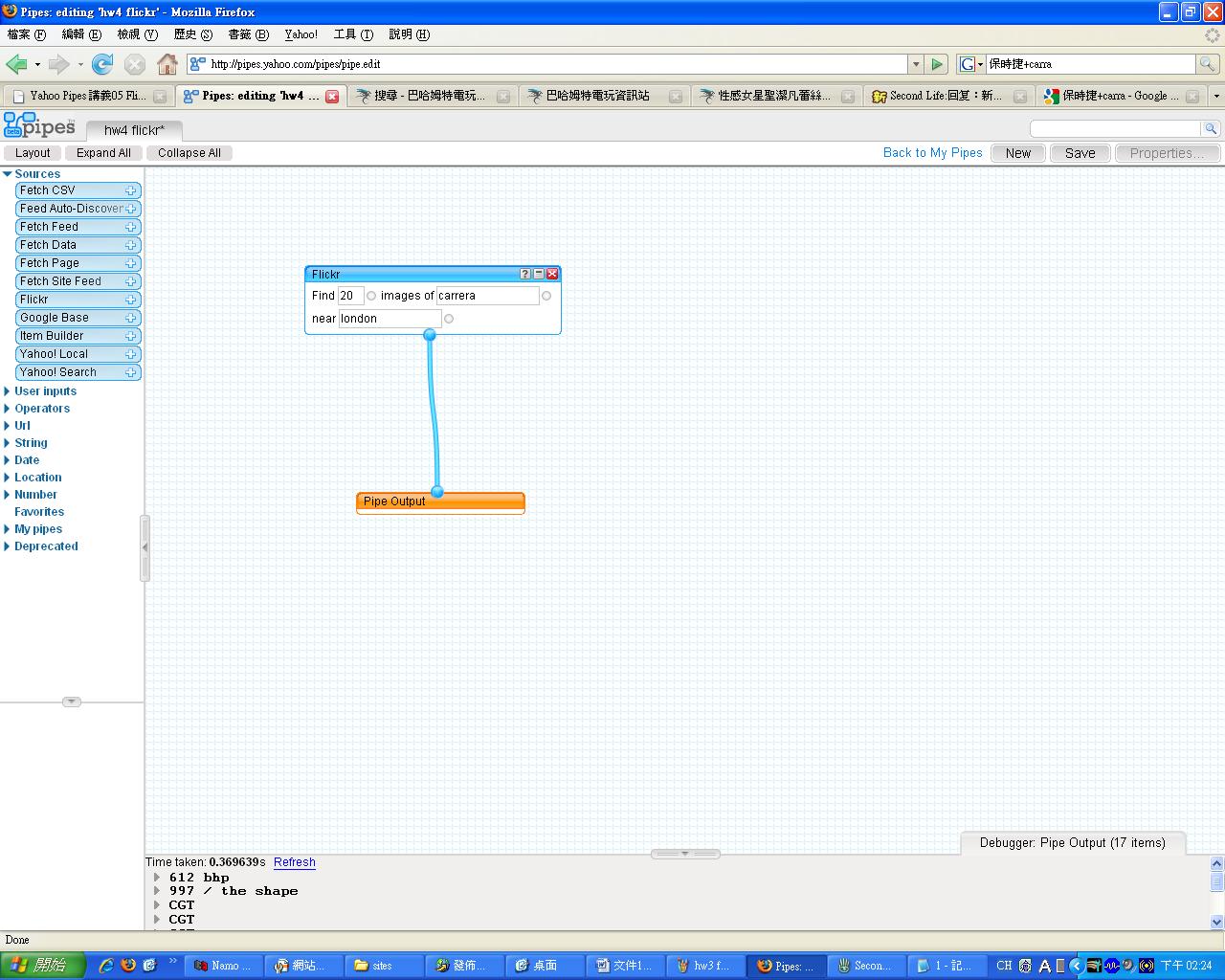Click the Firefox back arrow

(x=16, y=64)
